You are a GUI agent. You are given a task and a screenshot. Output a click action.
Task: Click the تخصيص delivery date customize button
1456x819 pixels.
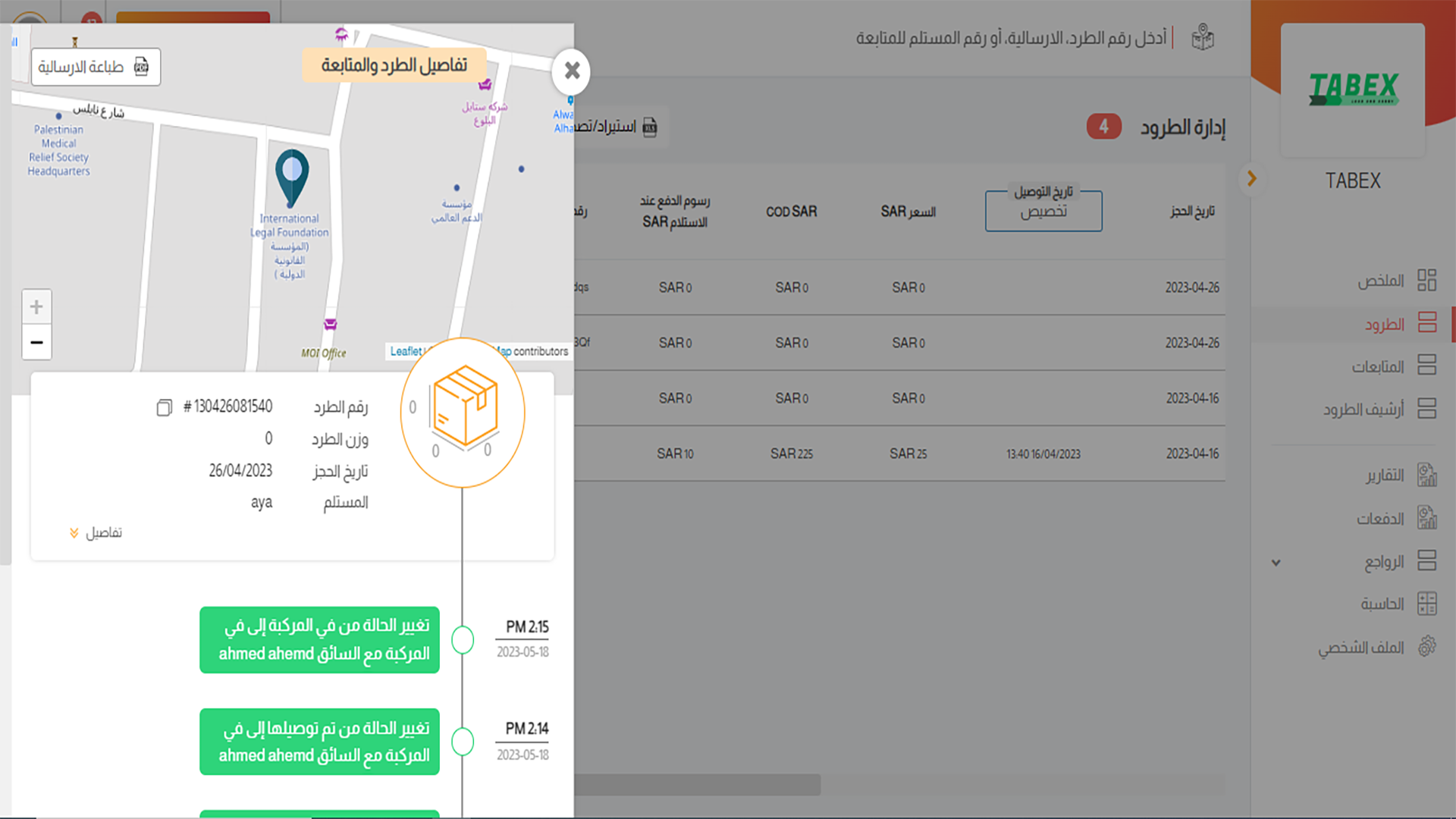[x=1043, y=212]
